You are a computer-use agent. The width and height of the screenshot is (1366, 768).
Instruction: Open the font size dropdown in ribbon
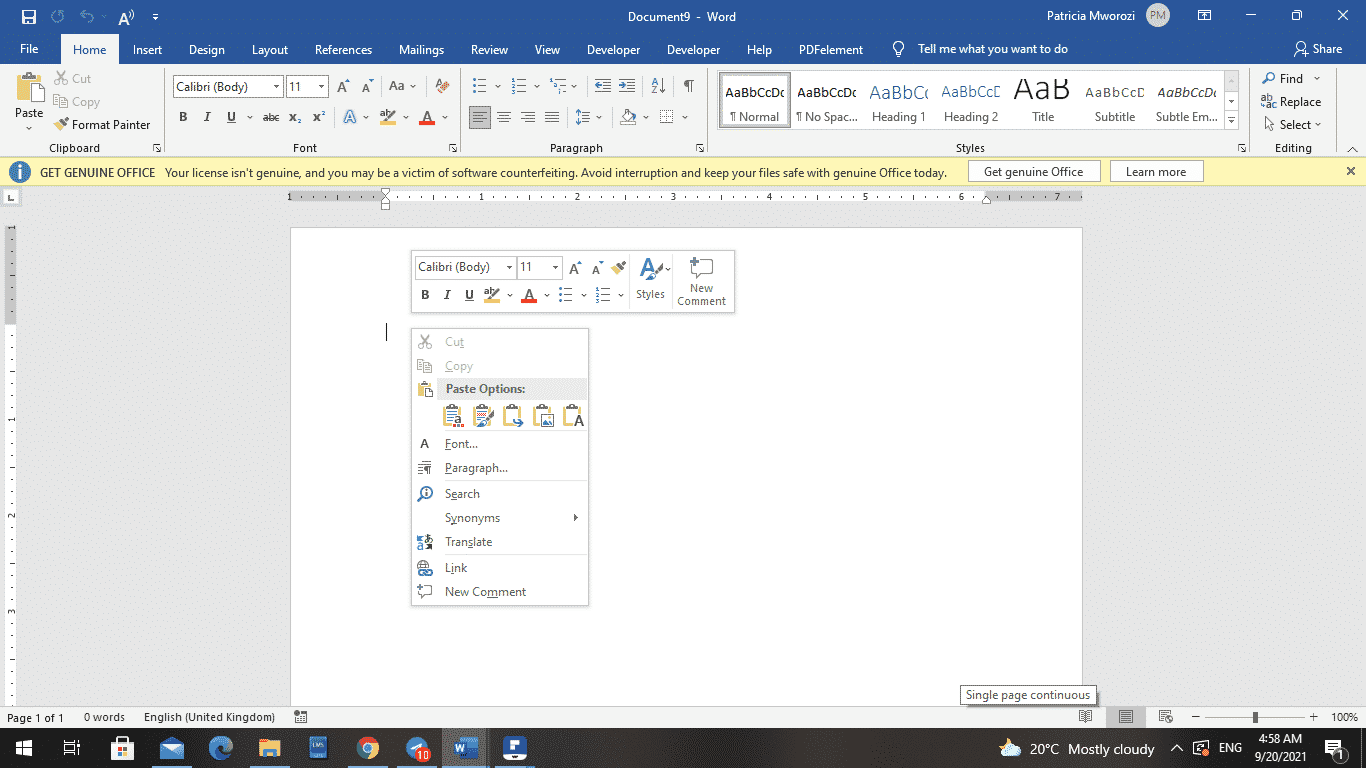320,86
